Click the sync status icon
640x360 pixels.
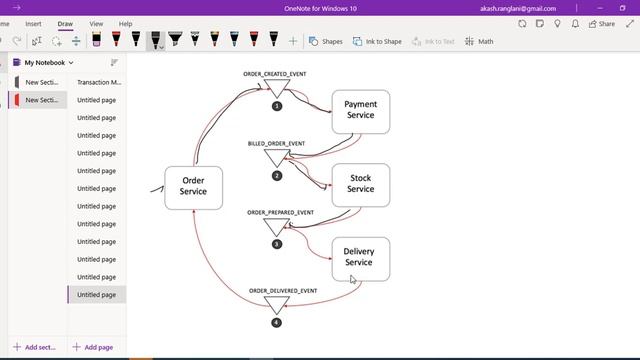[522, 24]
